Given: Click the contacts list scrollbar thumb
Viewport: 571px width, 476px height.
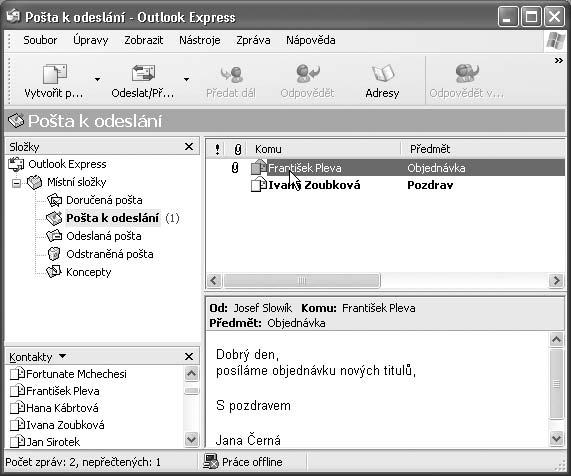Looking at the screenshot, I should click(192, 391).
